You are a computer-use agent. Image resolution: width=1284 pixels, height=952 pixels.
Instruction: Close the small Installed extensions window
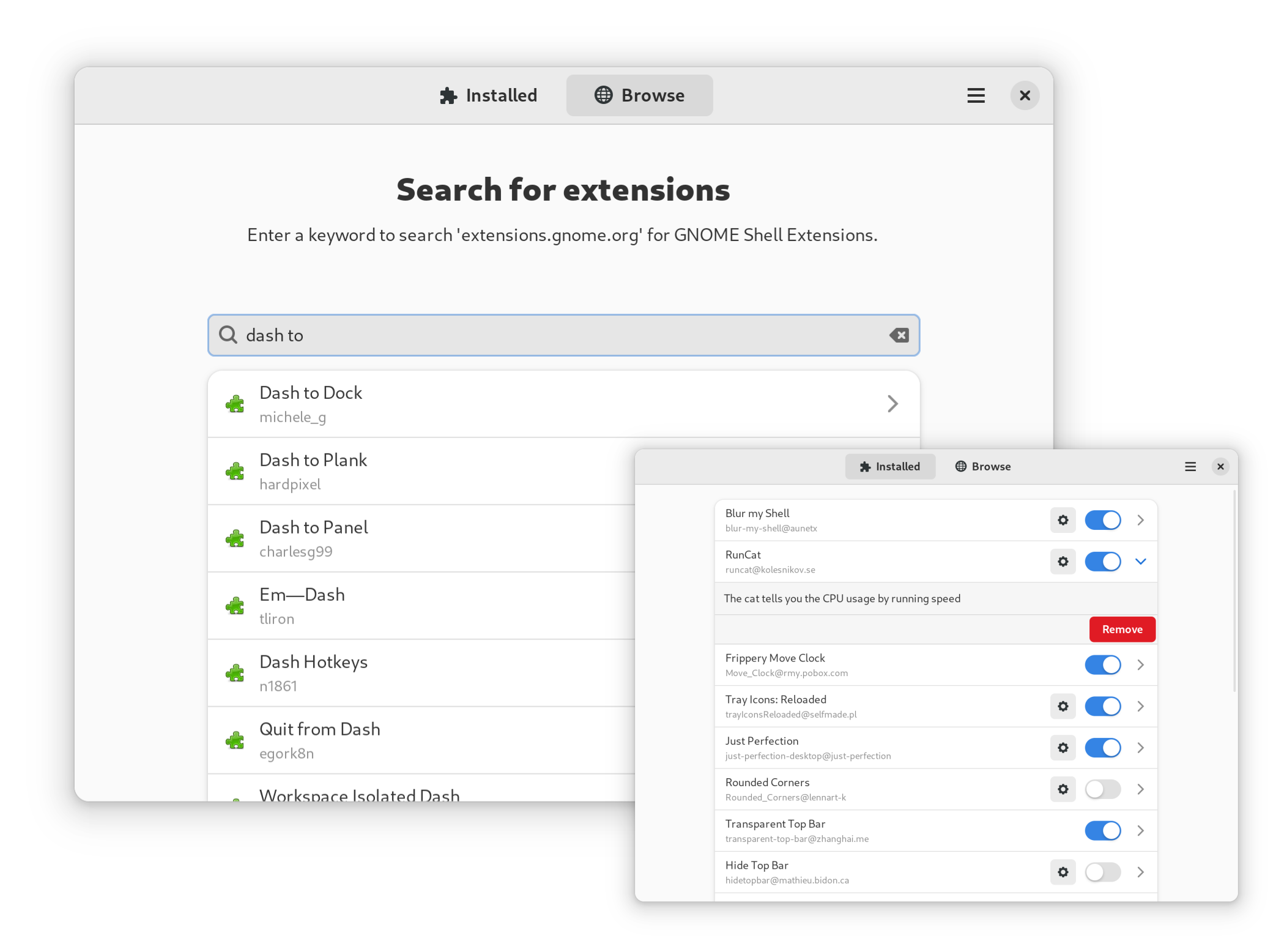[x=1220, y=467]
